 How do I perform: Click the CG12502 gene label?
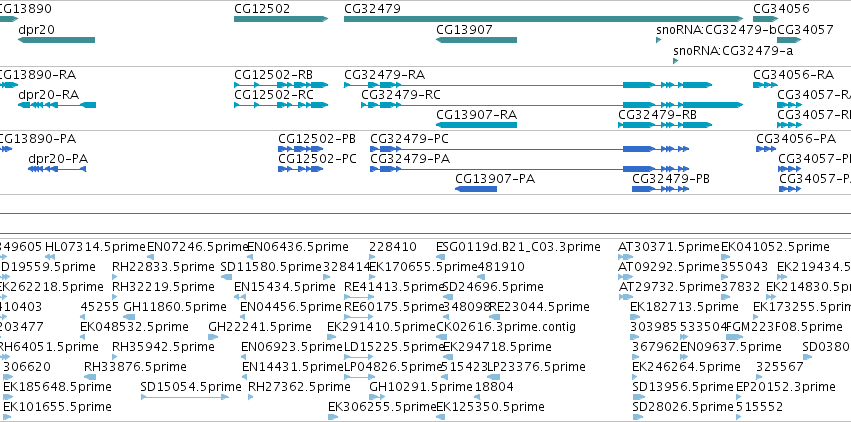[x=262, y=9]
